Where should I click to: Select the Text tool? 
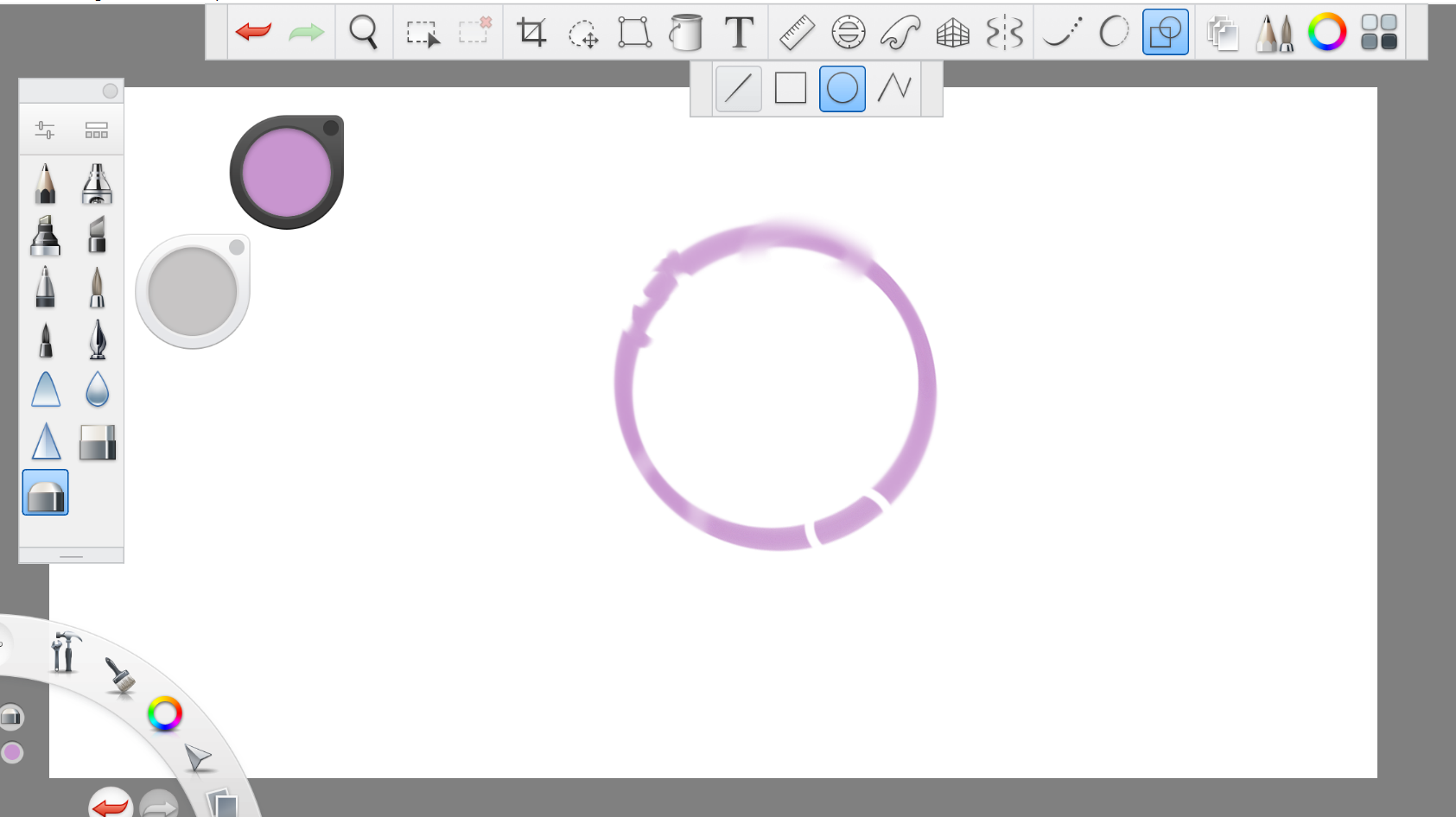[x=739, y=33]
